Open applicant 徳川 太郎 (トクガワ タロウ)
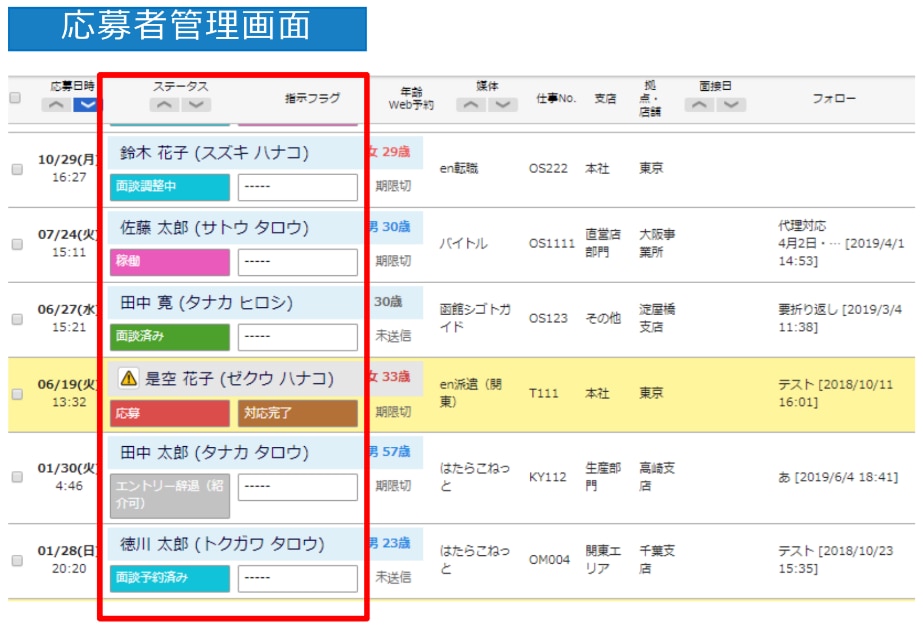The image size is (923, 626). pyautogui.click(x=222, y=544)
